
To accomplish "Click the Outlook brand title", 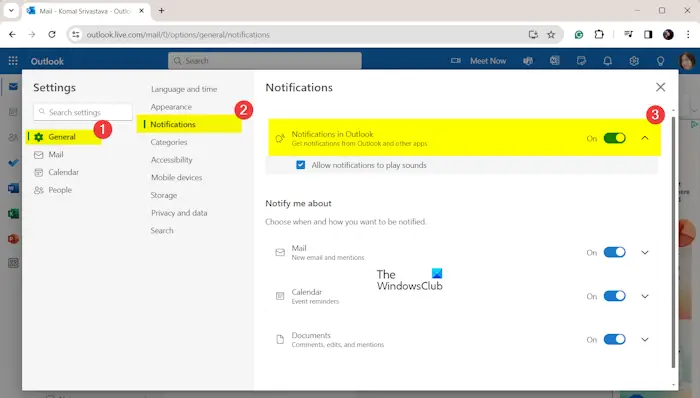I will point(47,61).
